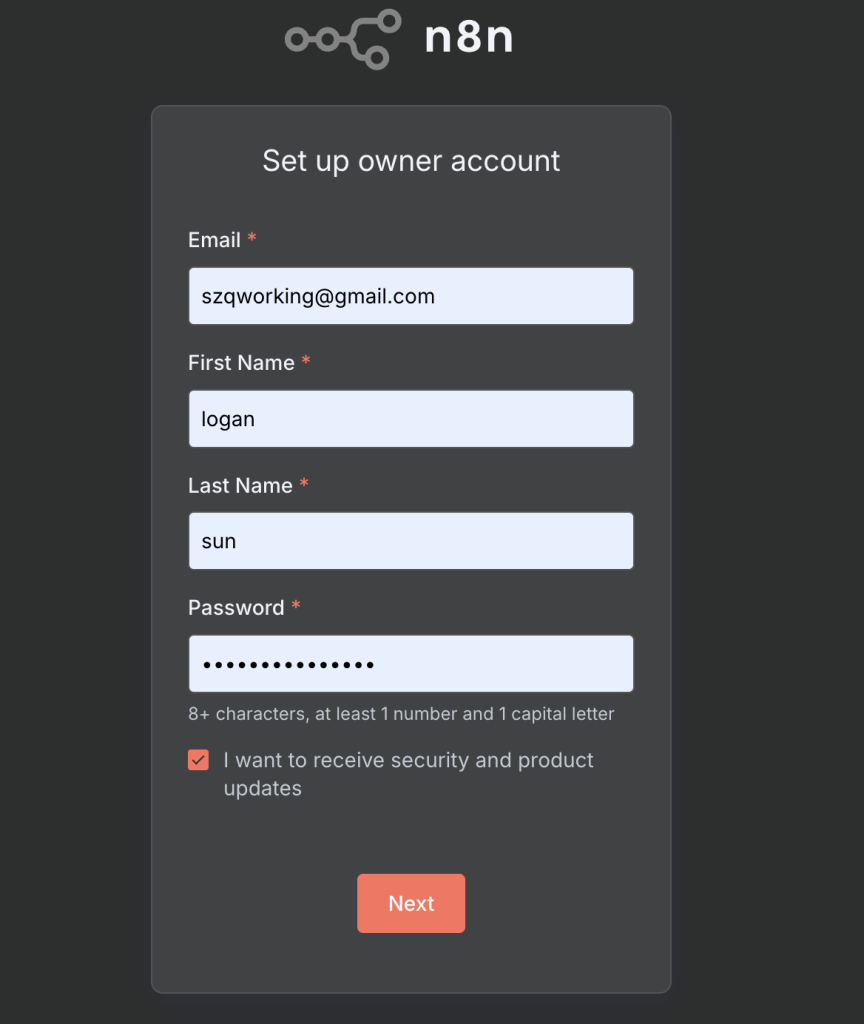The height and width of the screenshot is (1024, 864).
Task: Click the red asterisk beside Last Name
Action: (304, 485)
